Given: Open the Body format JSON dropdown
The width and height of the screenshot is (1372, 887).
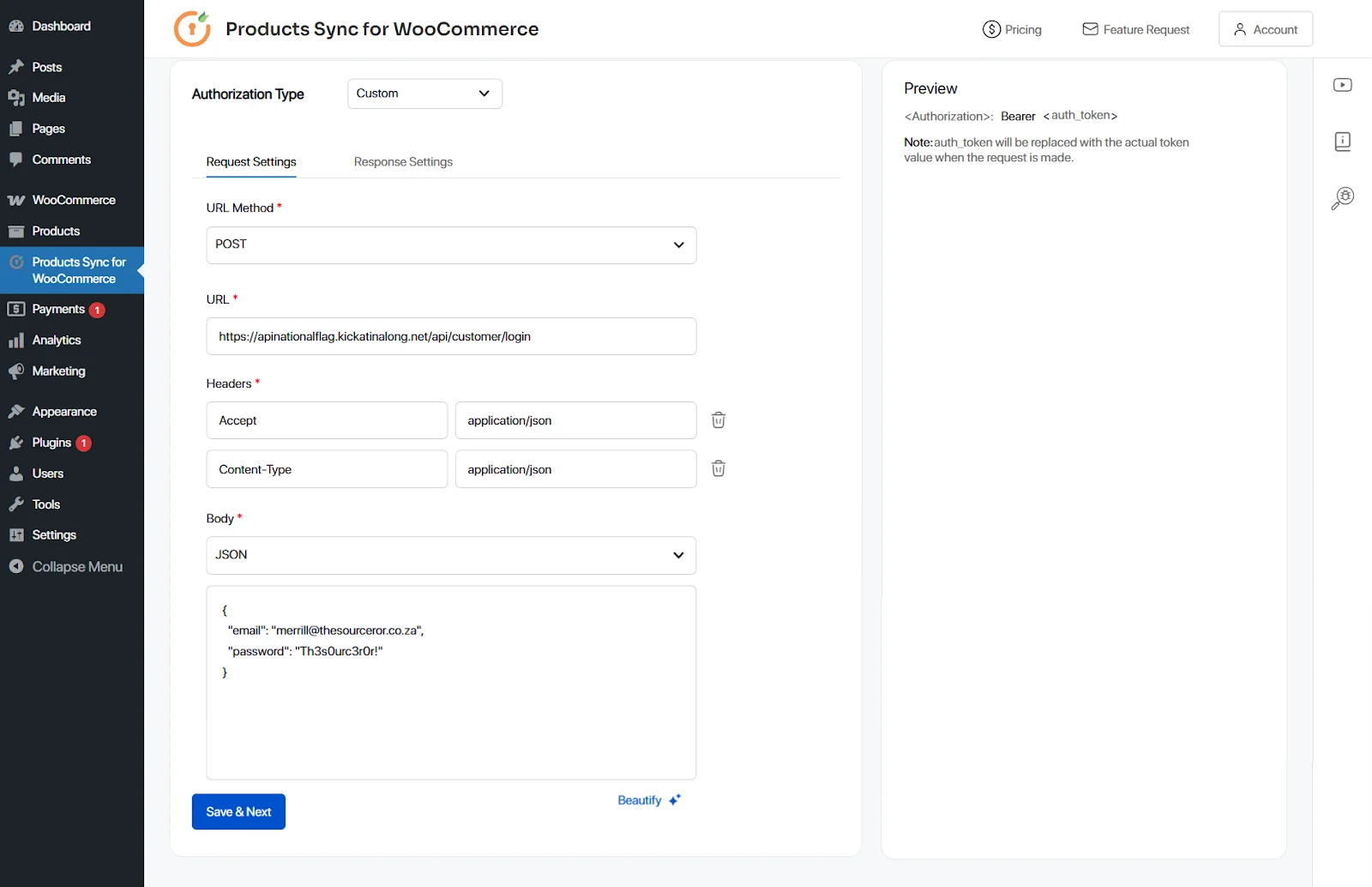Looking at the screenshot, I should pyautogui.click(x=451, y=555).
